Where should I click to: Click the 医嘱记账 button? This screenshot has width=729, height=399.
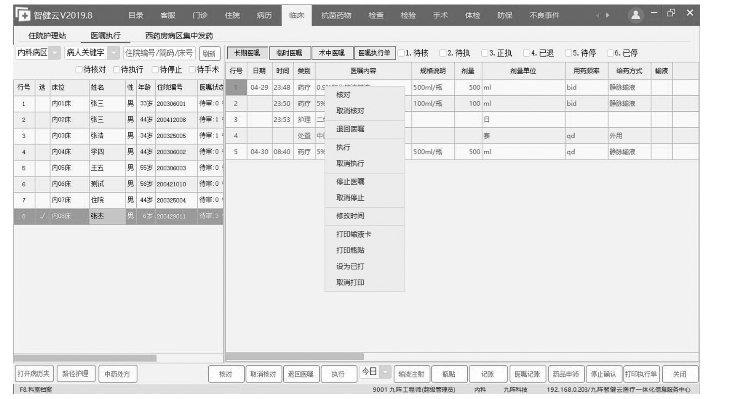pos(527,374)
